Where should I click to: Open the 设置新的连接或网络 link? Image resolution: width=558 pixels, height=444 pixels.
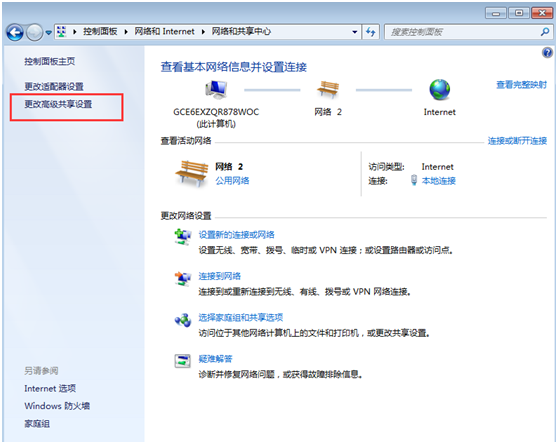point(236,235)
